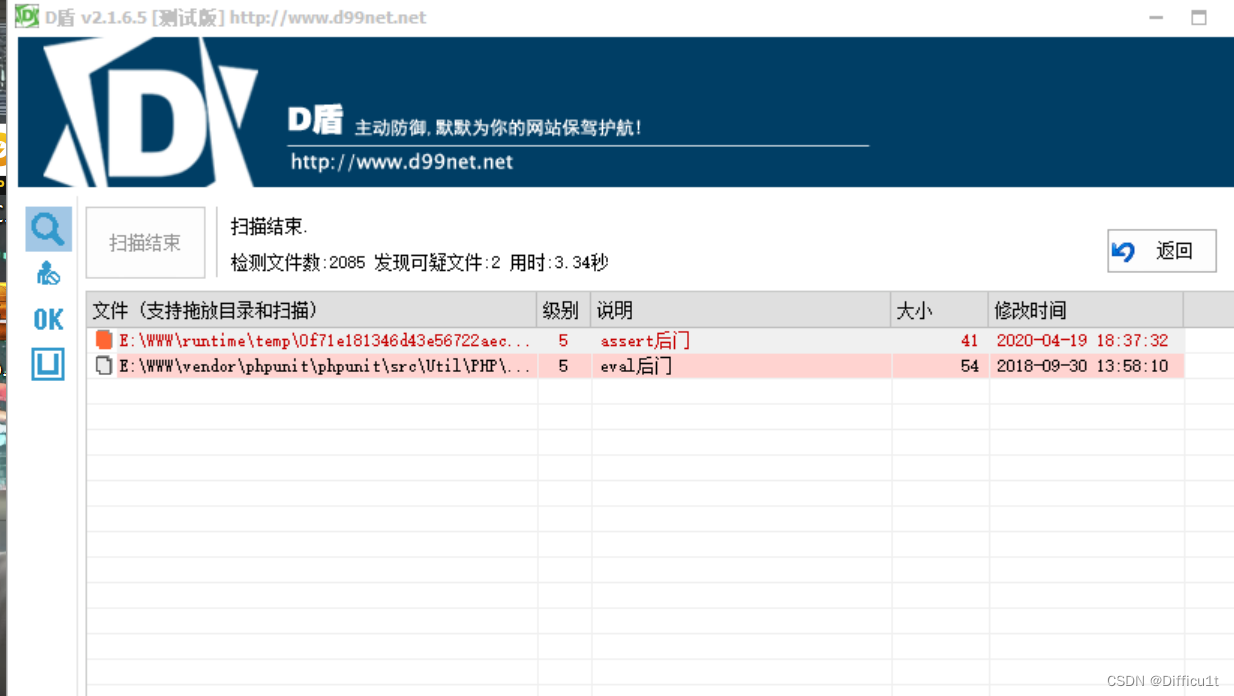Sort by 说明 column header
1234x696 pixels.
click(740, 310)
